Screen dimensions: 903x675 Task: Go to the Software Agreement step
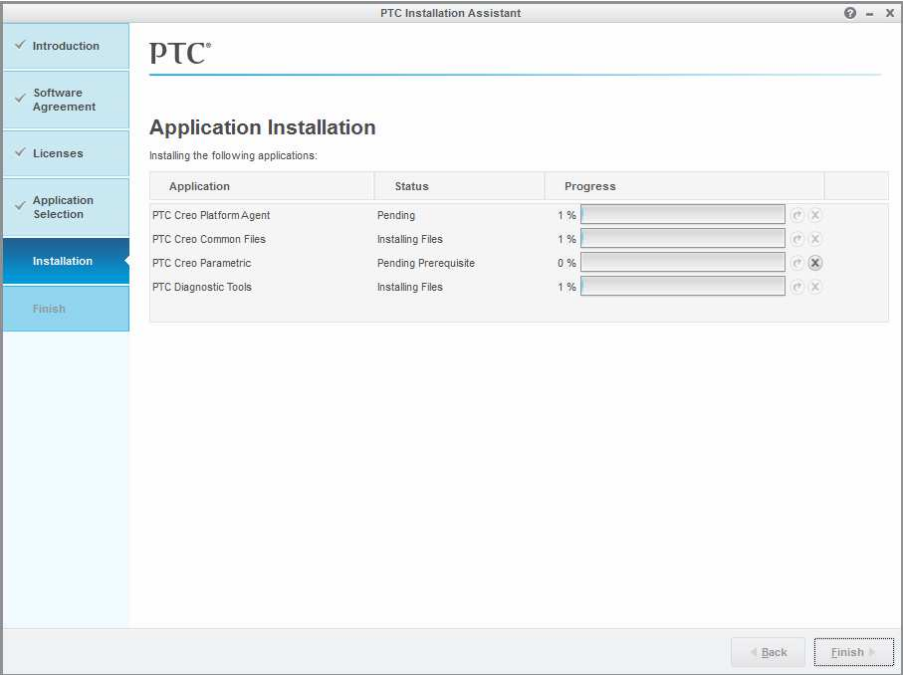pyautogui.click(x=66, y=100)
